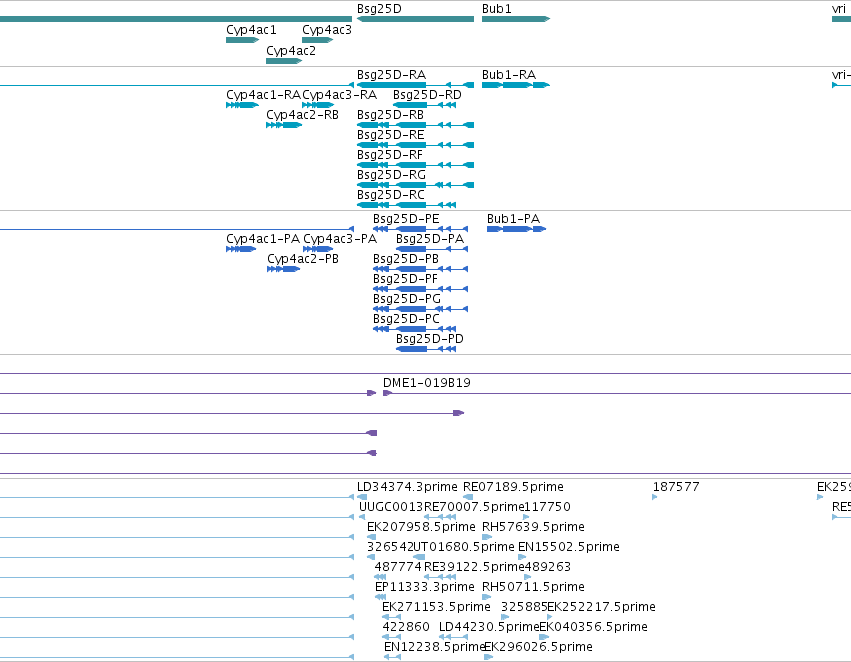The image size is (851, 662).
Task: Open the Bsg25D-RA transcript
Action: click(x=415, y=85)
